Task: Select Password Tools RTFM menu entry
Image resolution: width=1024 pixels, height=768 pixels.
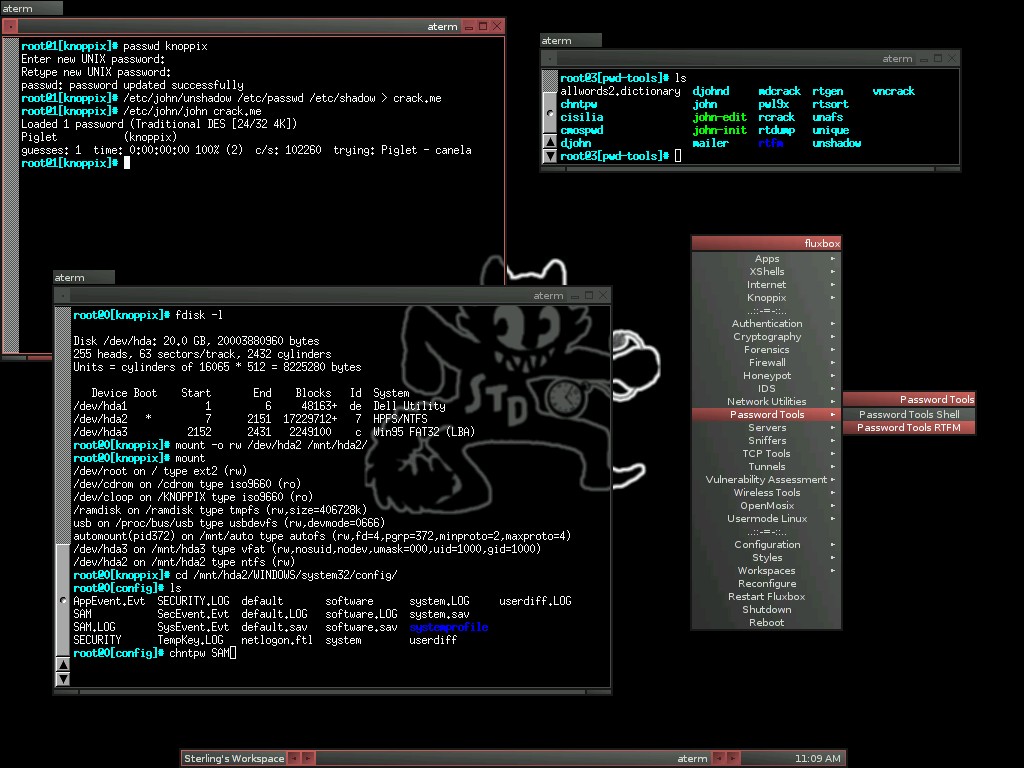Action: tap(909, 427)
